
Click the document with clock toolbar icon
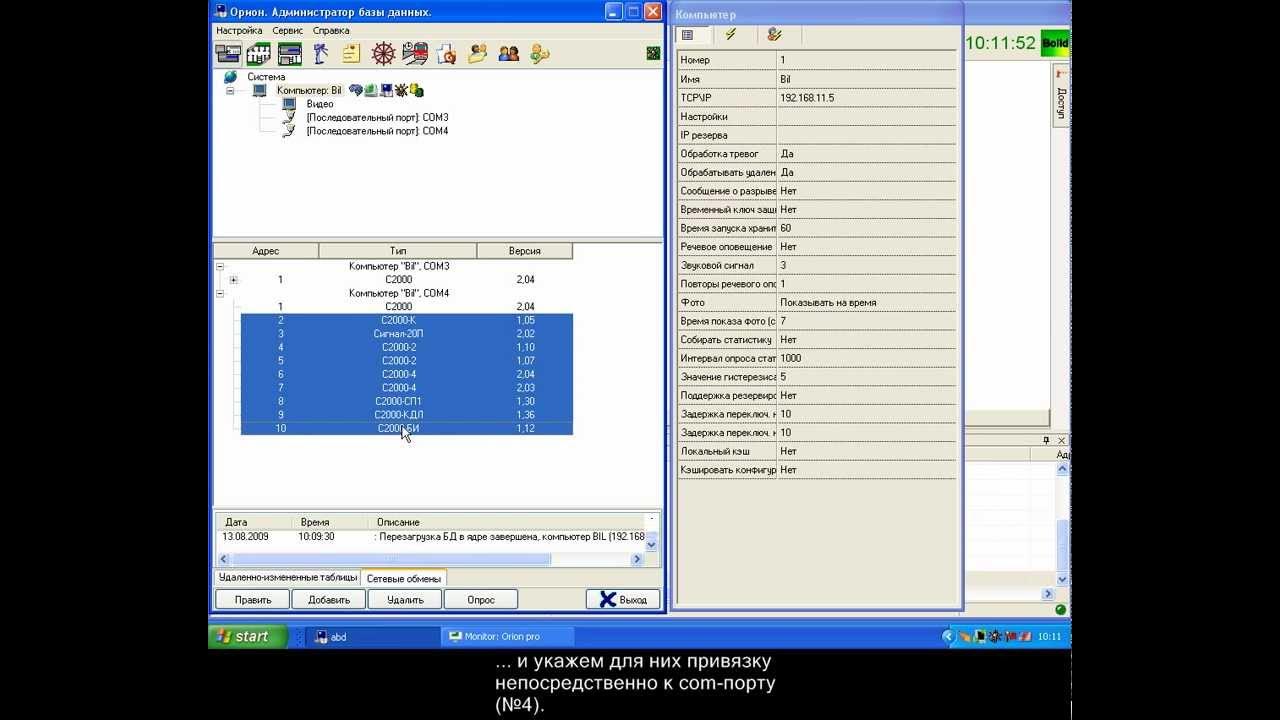pos(447,54)
